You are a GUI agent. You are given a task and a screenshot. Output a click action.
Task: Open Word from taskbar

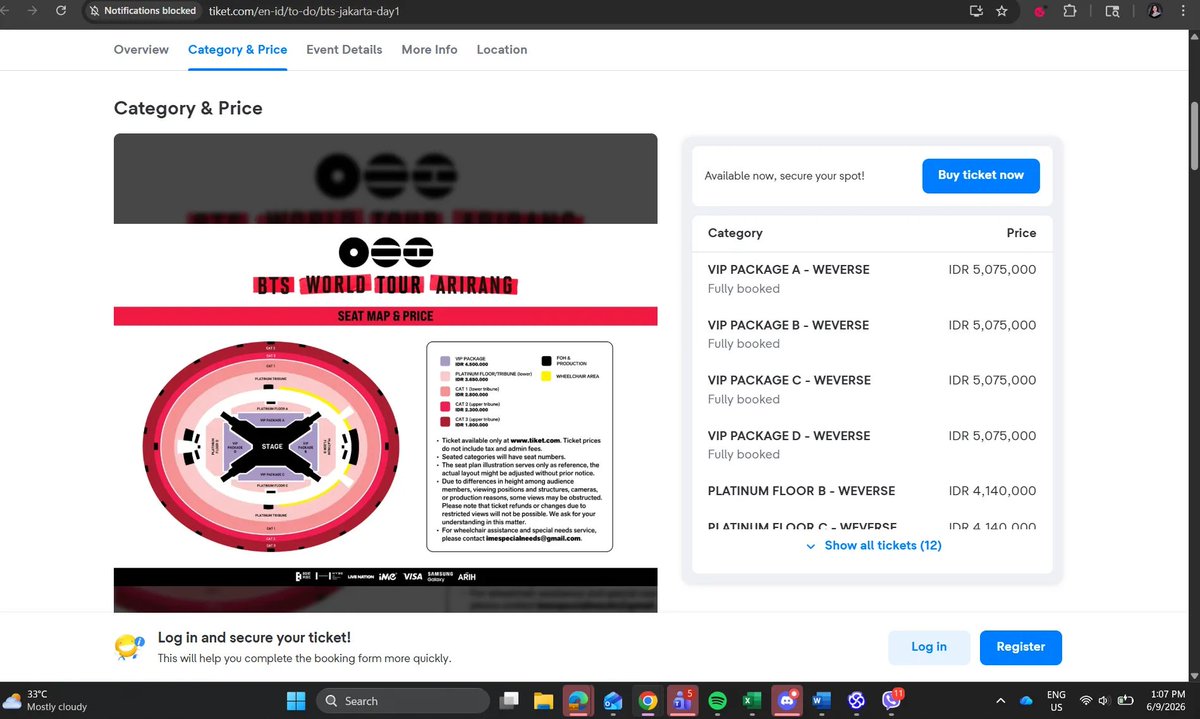pyautogui.click(x=822, y=701)
